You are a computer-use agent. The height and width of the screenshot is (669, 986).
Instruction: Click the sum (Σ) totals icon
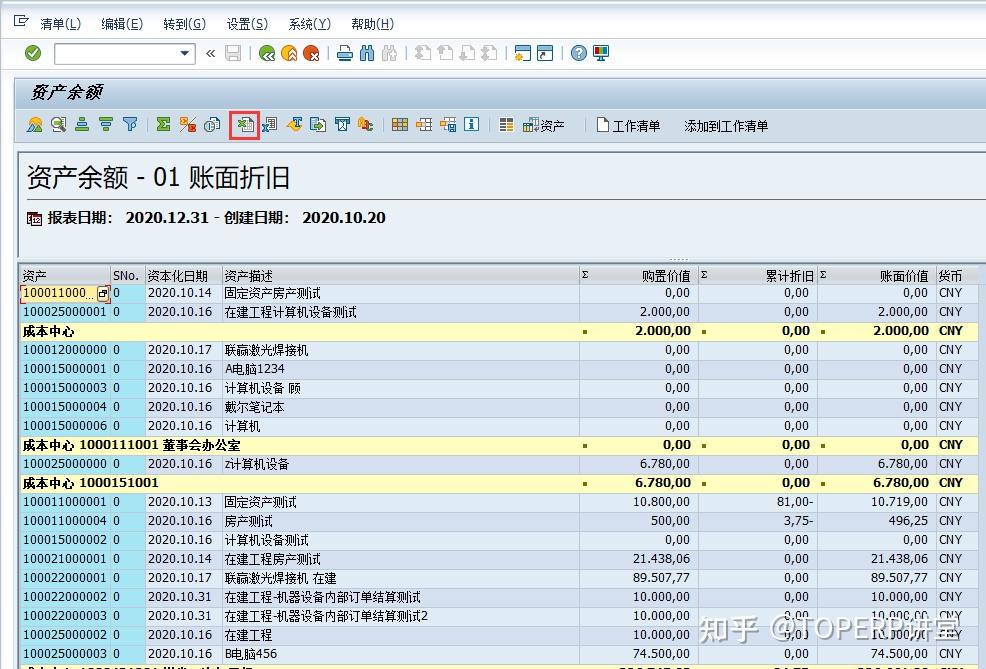click(163, 125)
